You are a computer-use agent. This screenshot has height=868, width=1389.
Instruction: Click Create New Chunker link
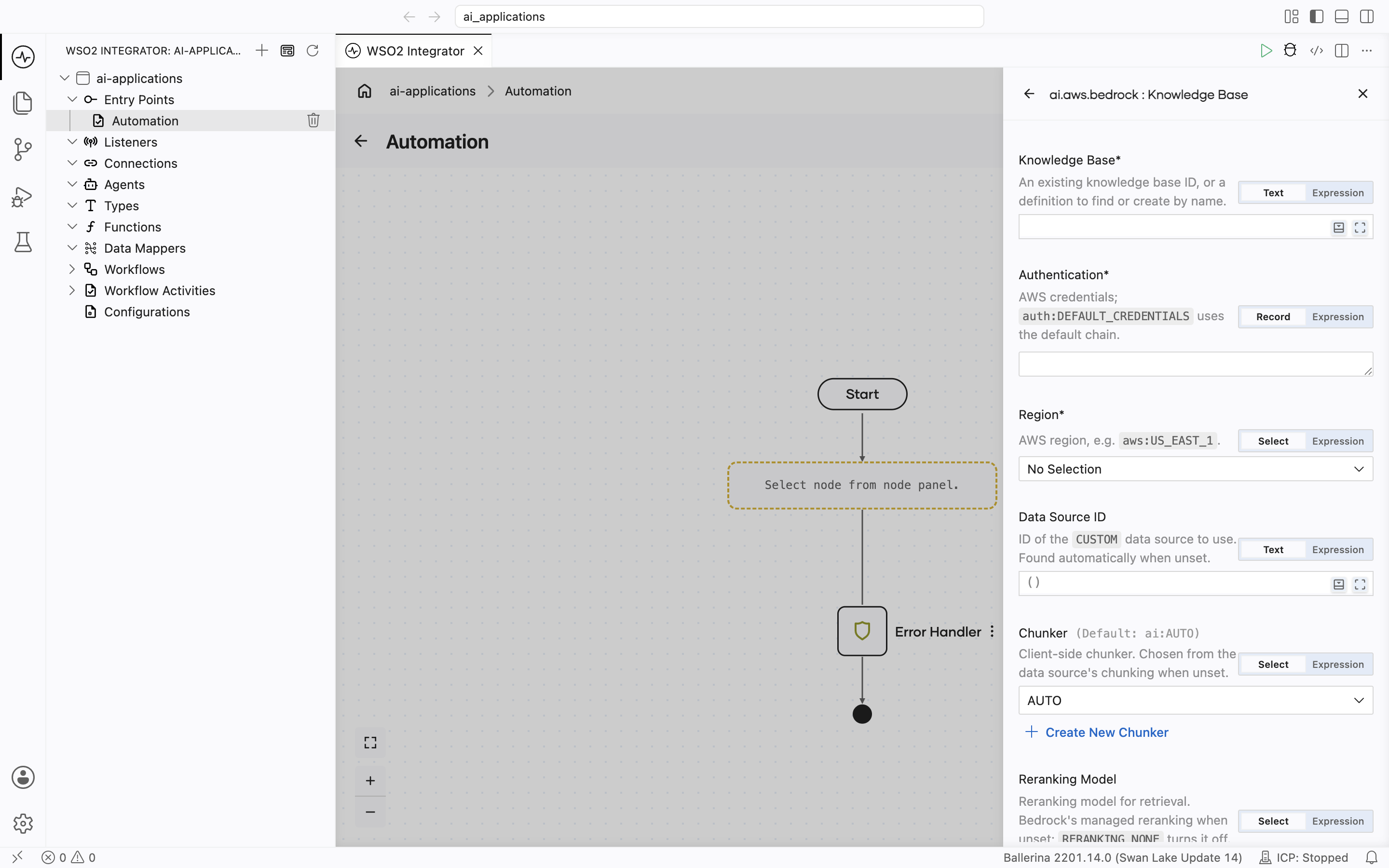[1097, 732]
